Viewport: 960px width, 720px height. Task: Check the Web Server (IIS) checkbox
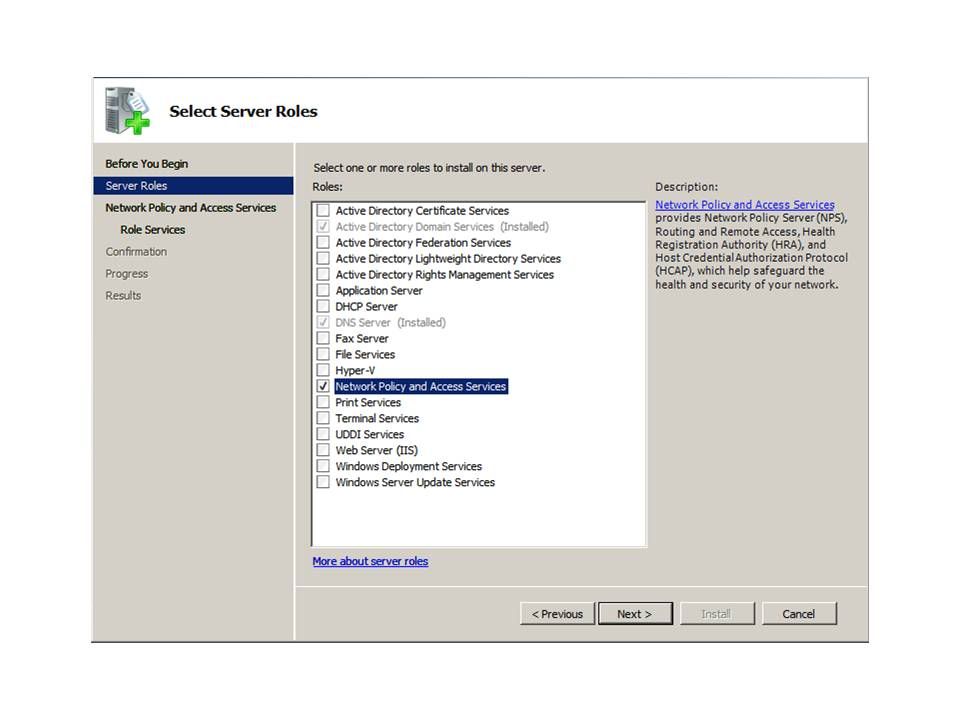(323, 450)
